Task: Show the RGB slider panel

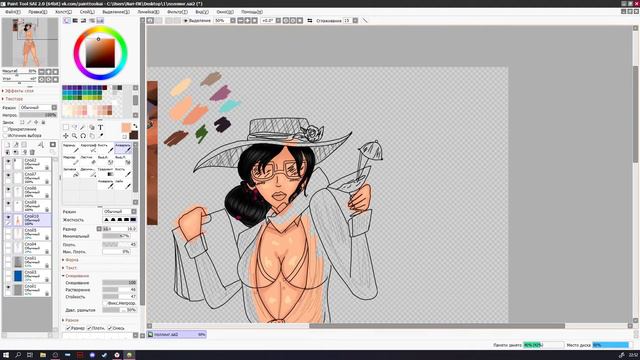Action: click(x=75, y=20)
